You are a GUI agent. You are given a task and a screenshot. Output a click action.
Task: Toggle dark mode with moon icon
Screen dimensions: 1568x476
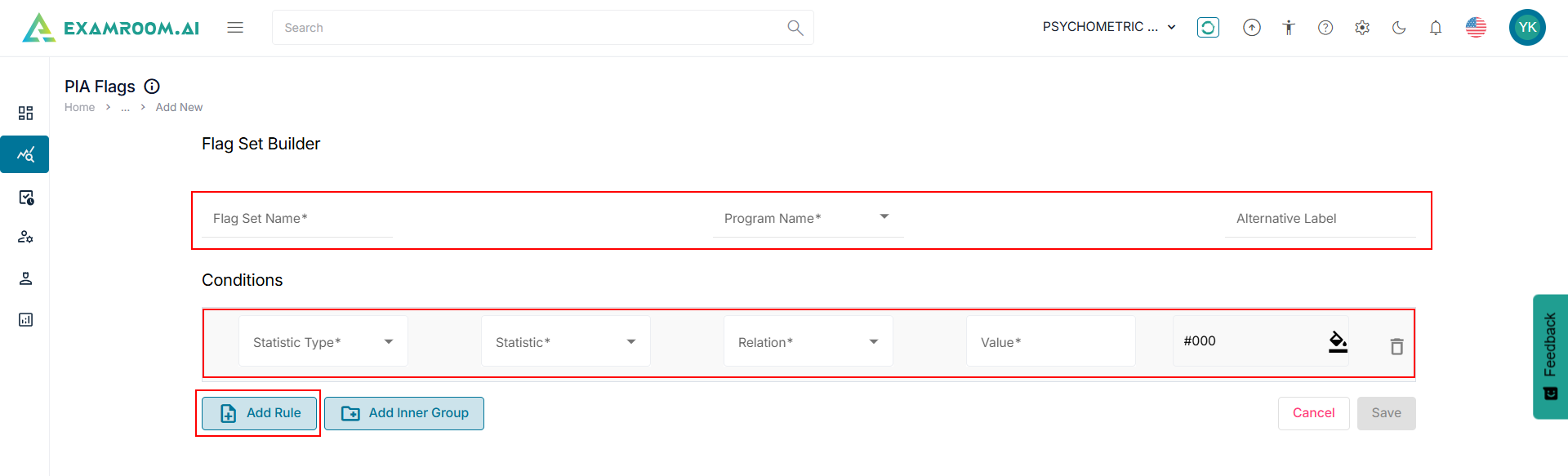click(1399, 28)
